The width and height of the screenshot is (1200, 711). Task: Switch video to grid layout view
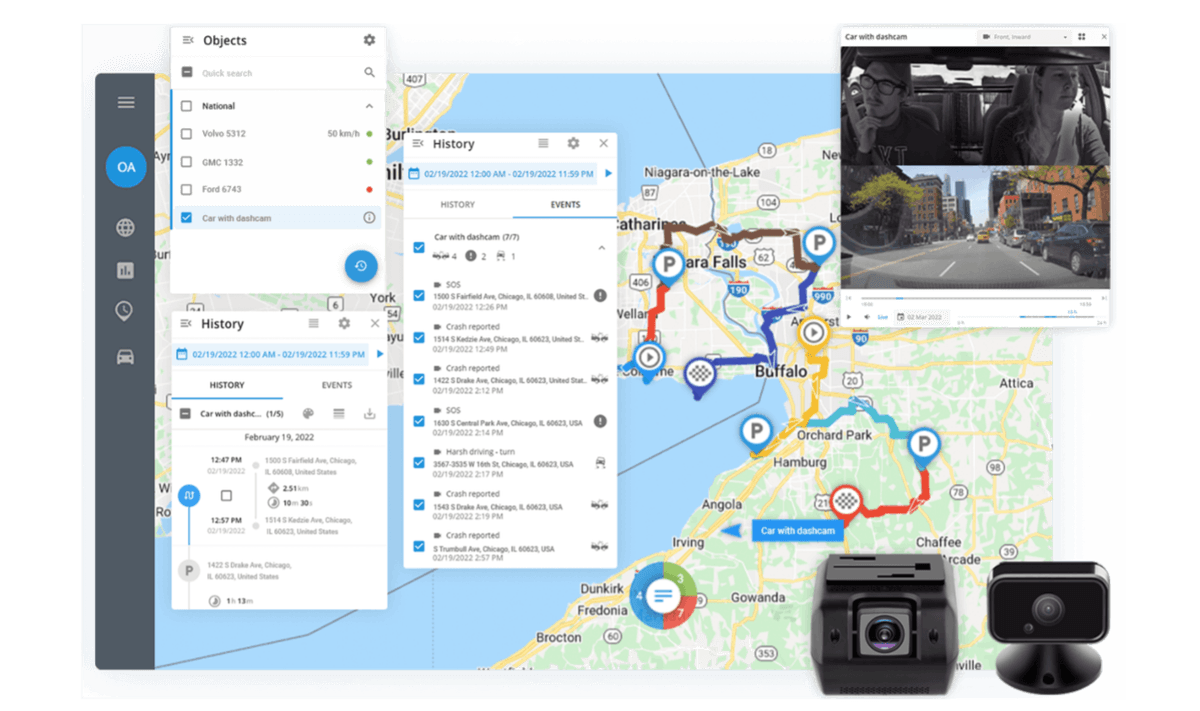click(1082, 37)
